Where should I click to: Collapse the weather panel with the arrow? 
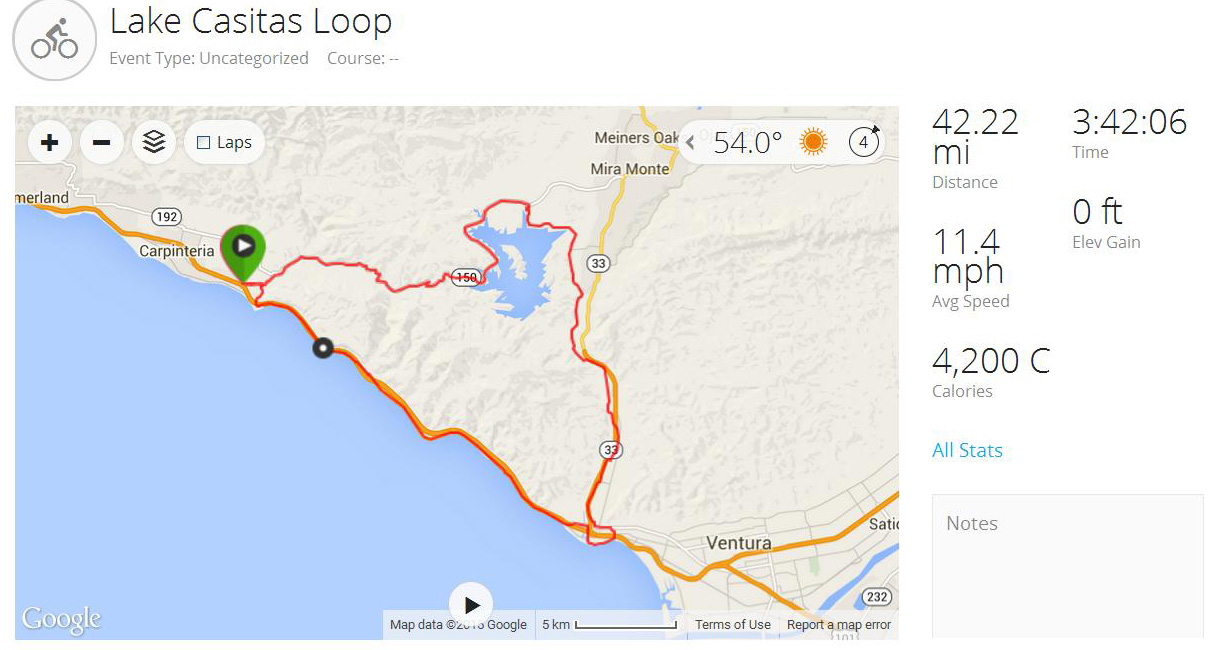[x=690, y=143]
